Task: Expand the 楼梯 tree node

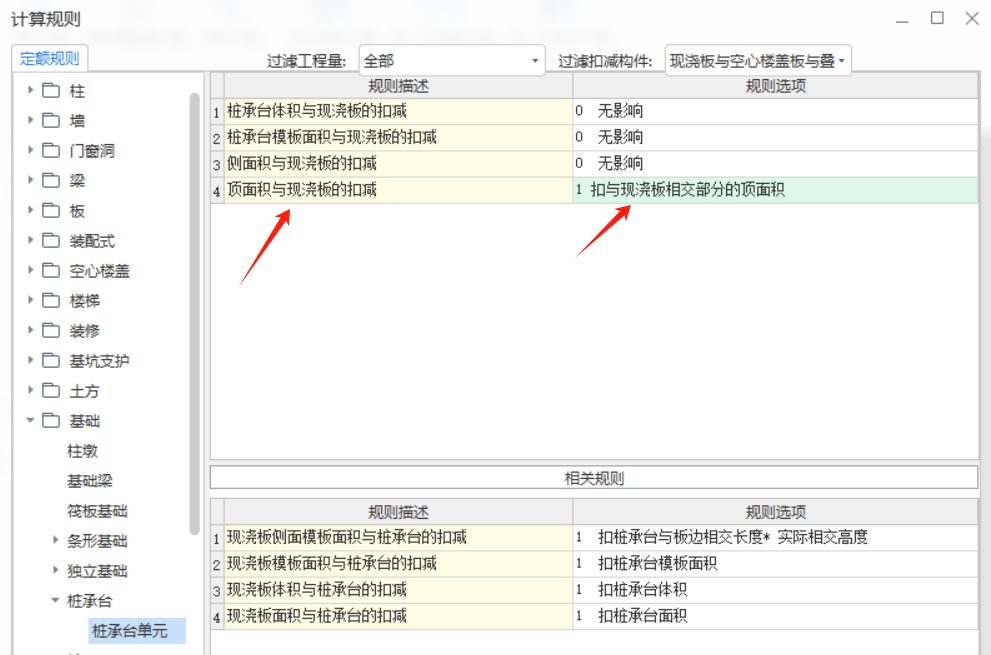Action: [30, 300]
